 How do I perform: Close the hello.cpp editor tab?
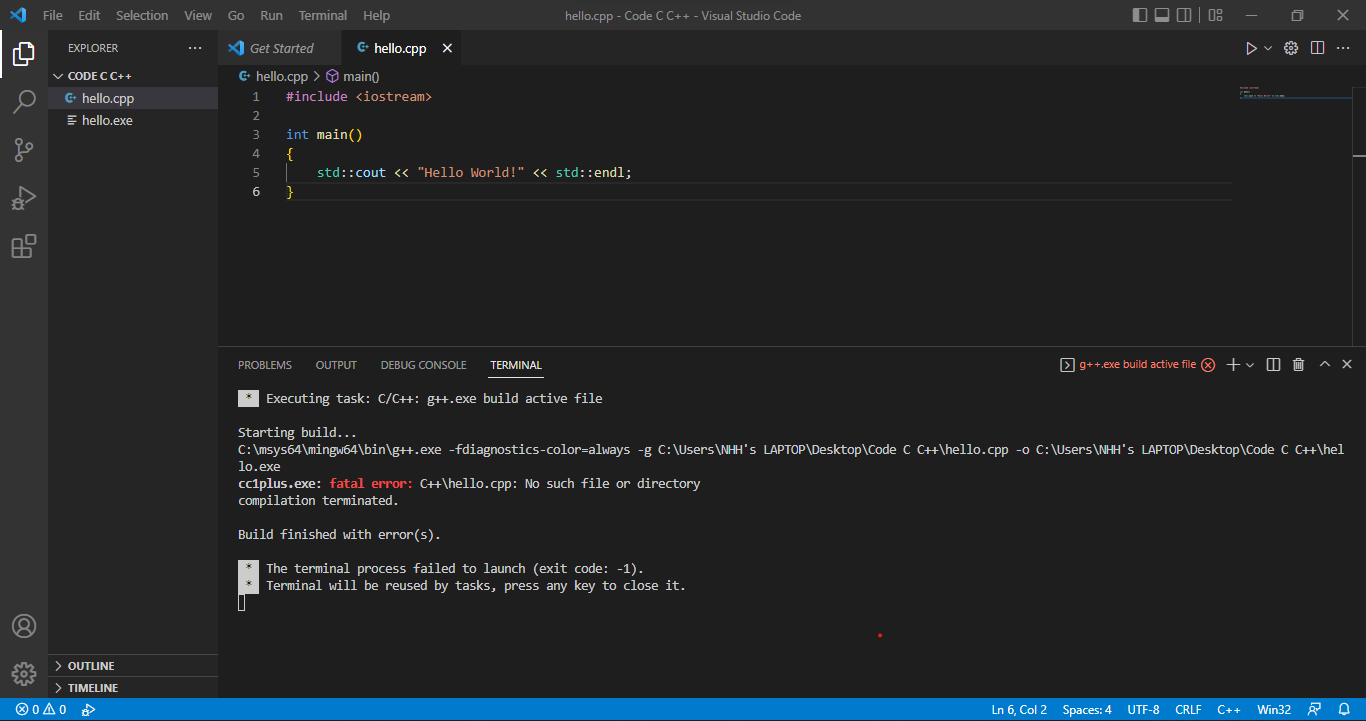pyautogui.click(x=447, y=48)
